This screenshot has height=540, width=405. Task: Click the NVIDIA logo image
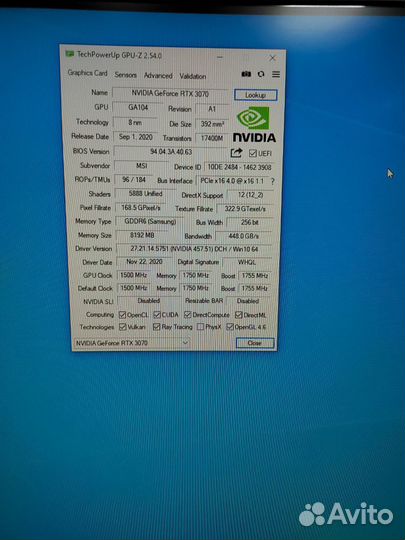click(254, 125)
